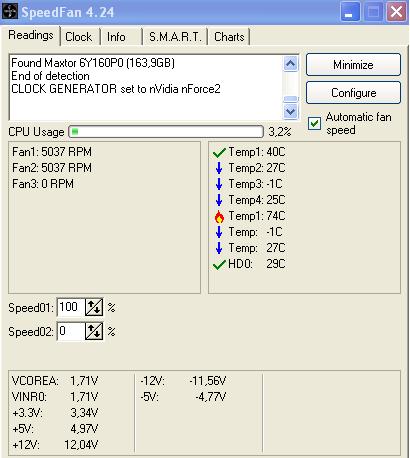
Task: Switch to the S.M.A.R.T. tab
Action: [175, 37]
